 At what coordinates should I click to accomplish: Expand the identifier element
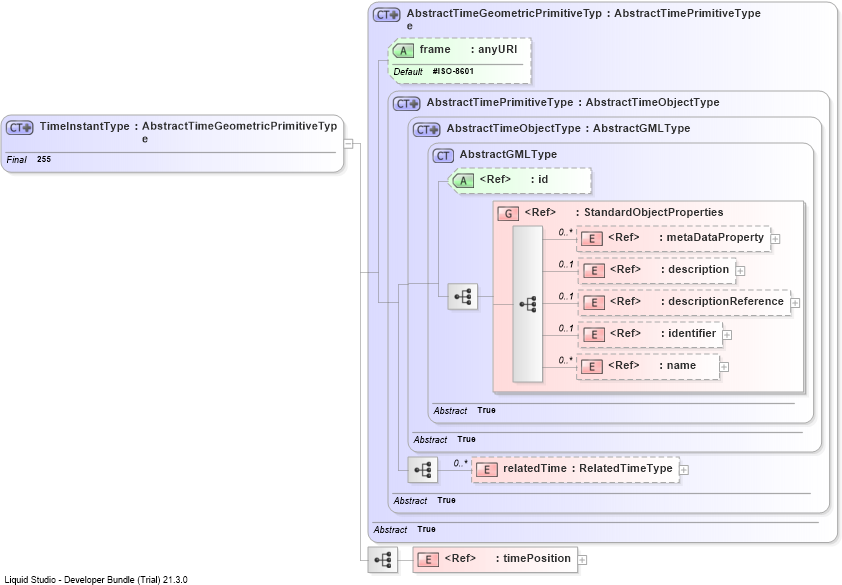[x=727, y=335]
